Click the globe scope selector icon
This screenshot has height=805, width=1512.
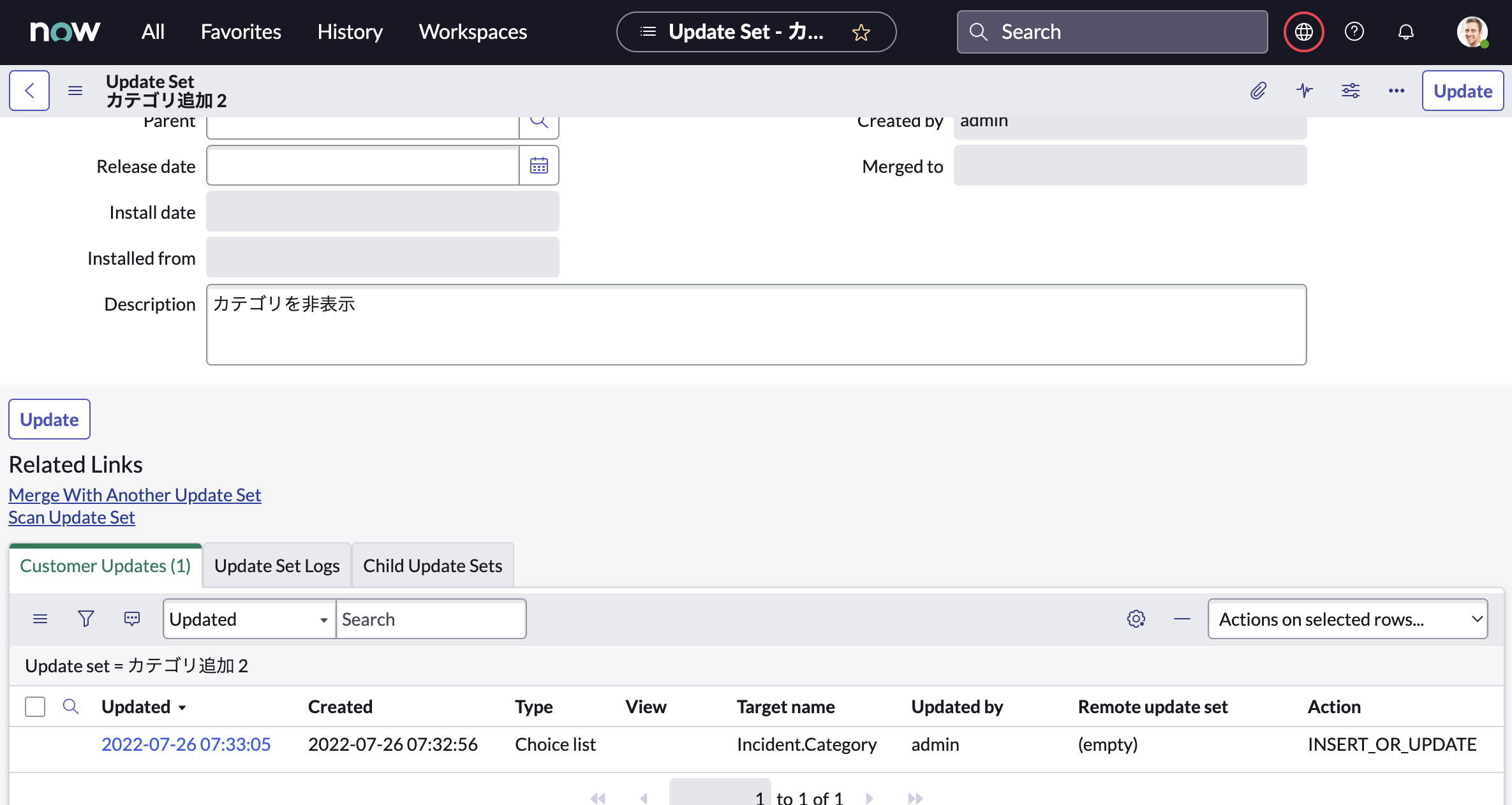1303,32
